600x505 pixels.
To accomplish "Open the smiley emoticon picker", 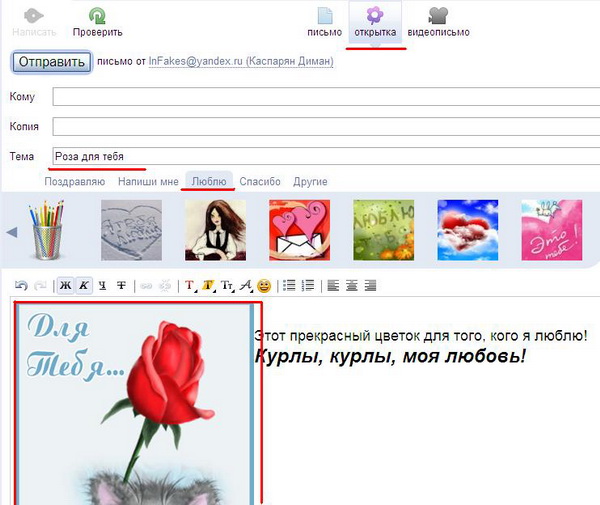I will click(x=264, y=286).
